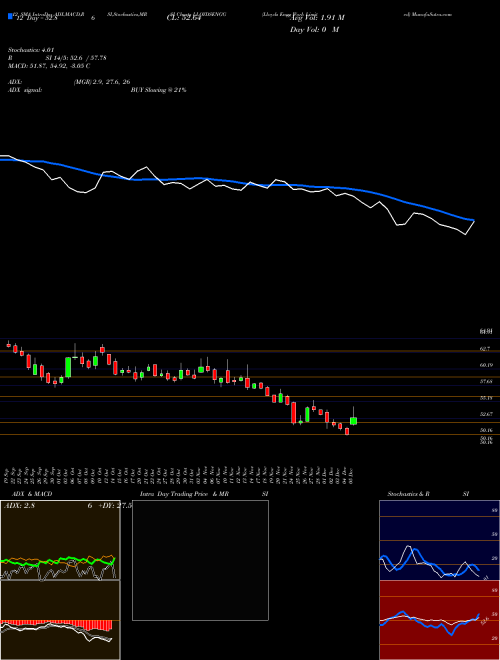
Task: Click the '+DY: 27.5' value in ADX panel
Action: pyautogui.click(x=115, y=506)
